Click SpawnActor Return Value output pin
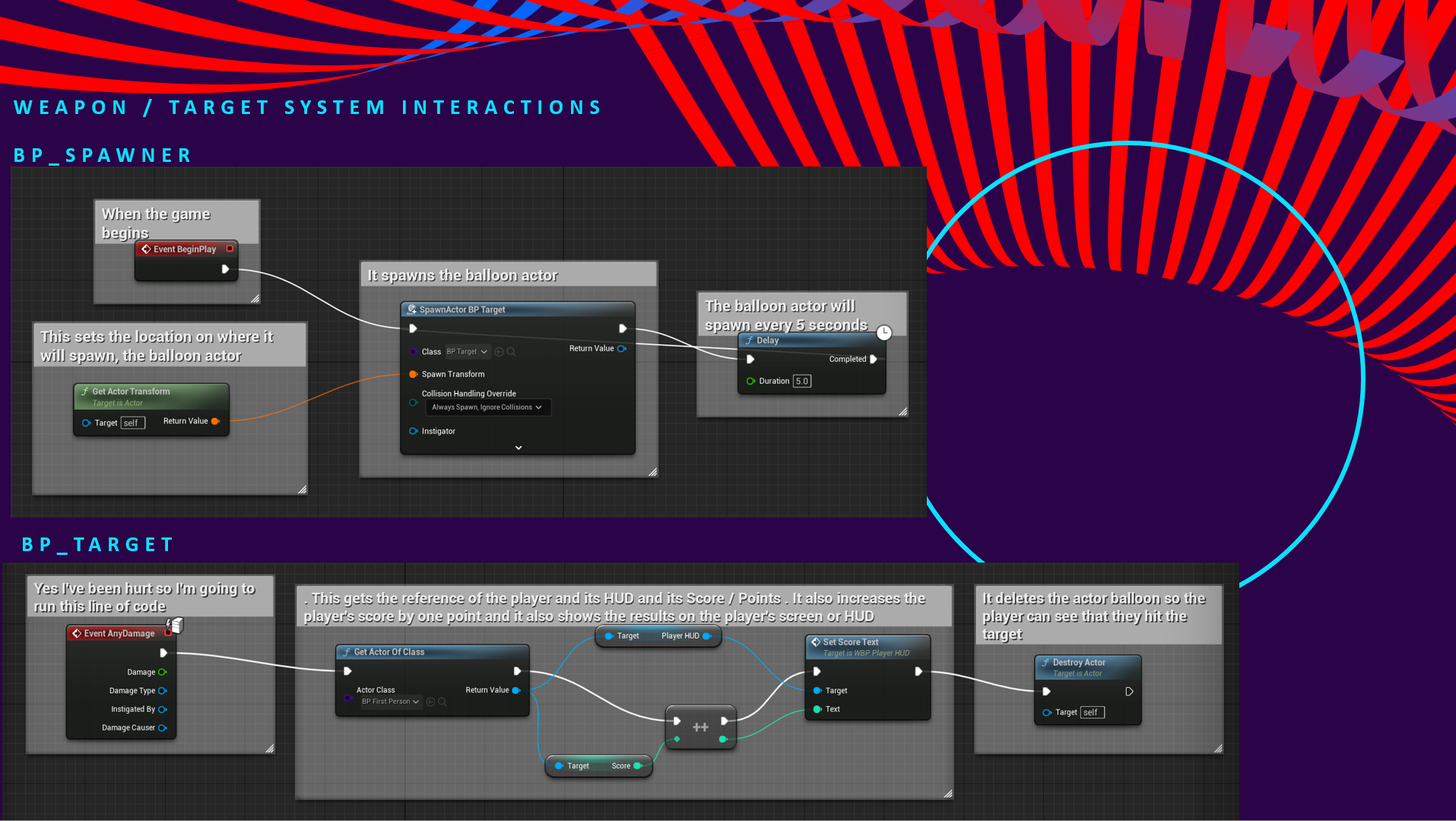 [x=622, y=348]
